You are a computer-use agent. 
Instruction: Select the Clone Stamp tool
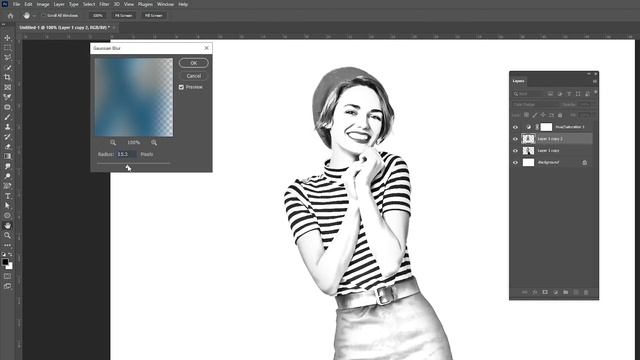(x=7, y=127)
